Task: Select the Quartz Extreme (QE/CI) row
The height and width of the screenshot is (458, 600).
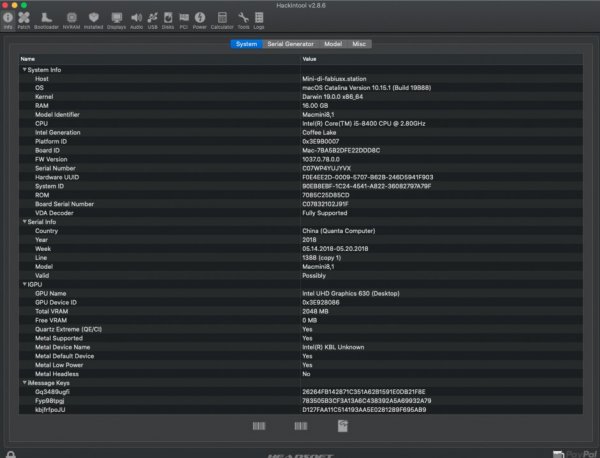Action: (x=301, y=329)
